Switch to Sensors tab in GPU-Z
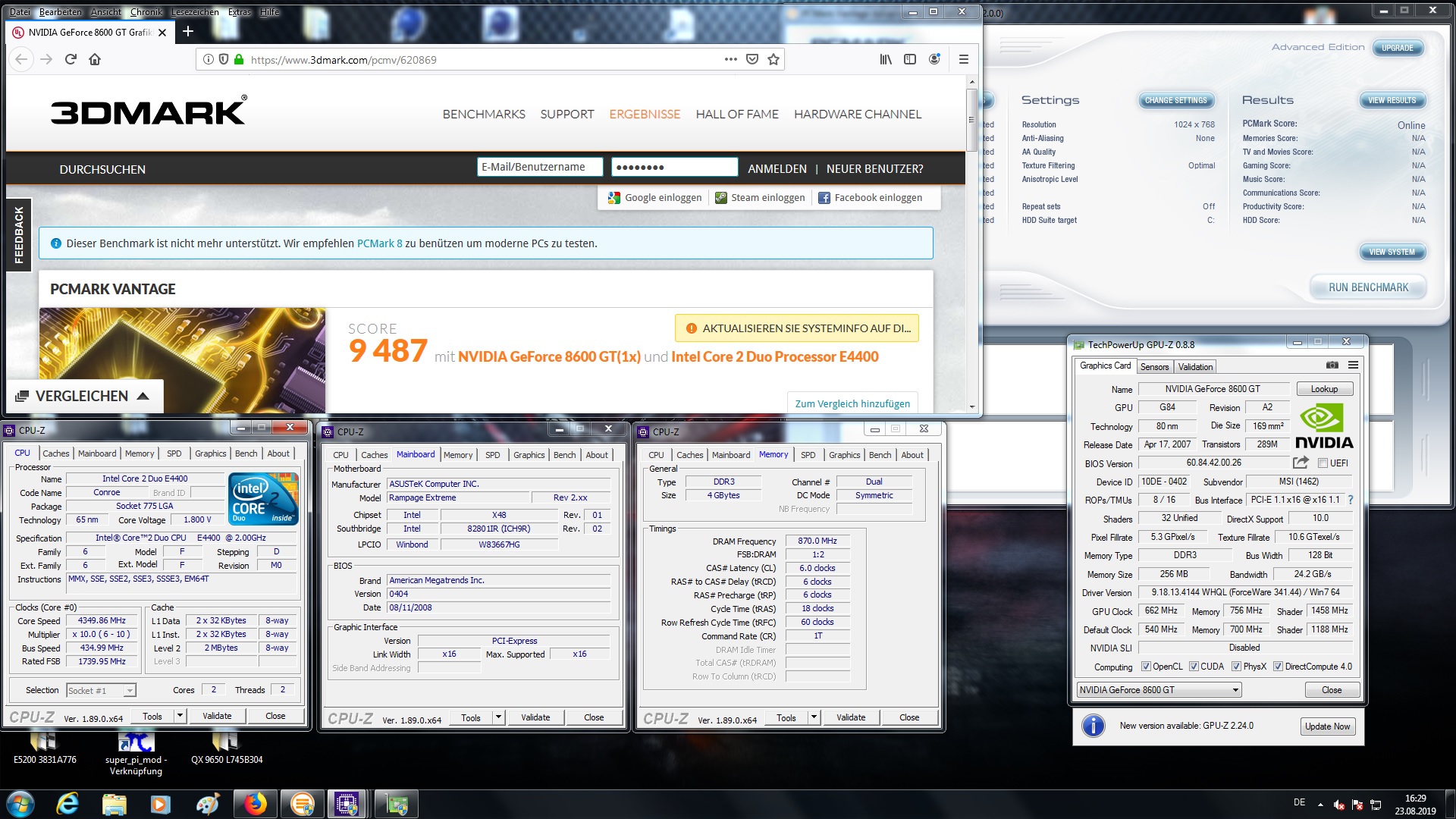The width and height of the screenshot is (1456, 819). [1154, 367]
